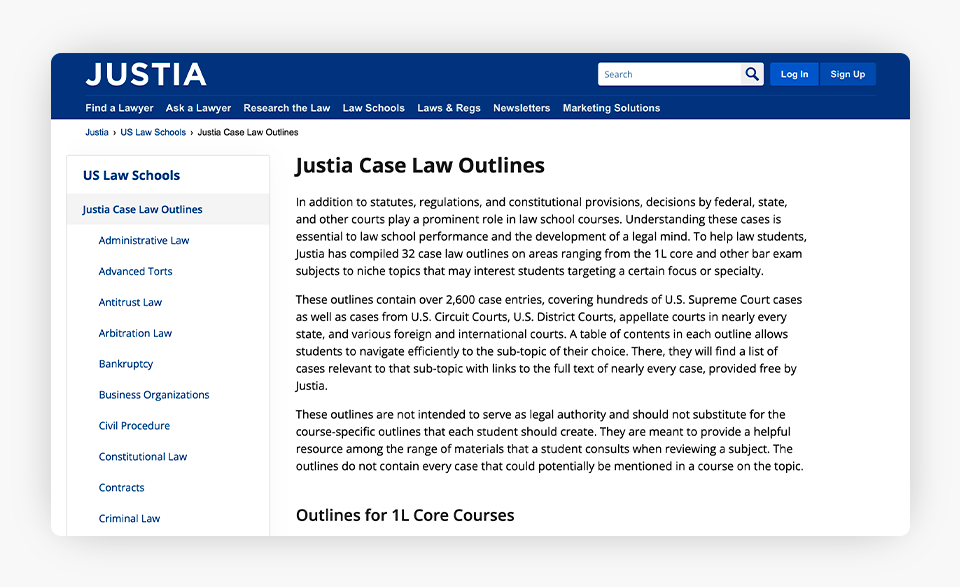Open the Antitrust Law outline

130,303
